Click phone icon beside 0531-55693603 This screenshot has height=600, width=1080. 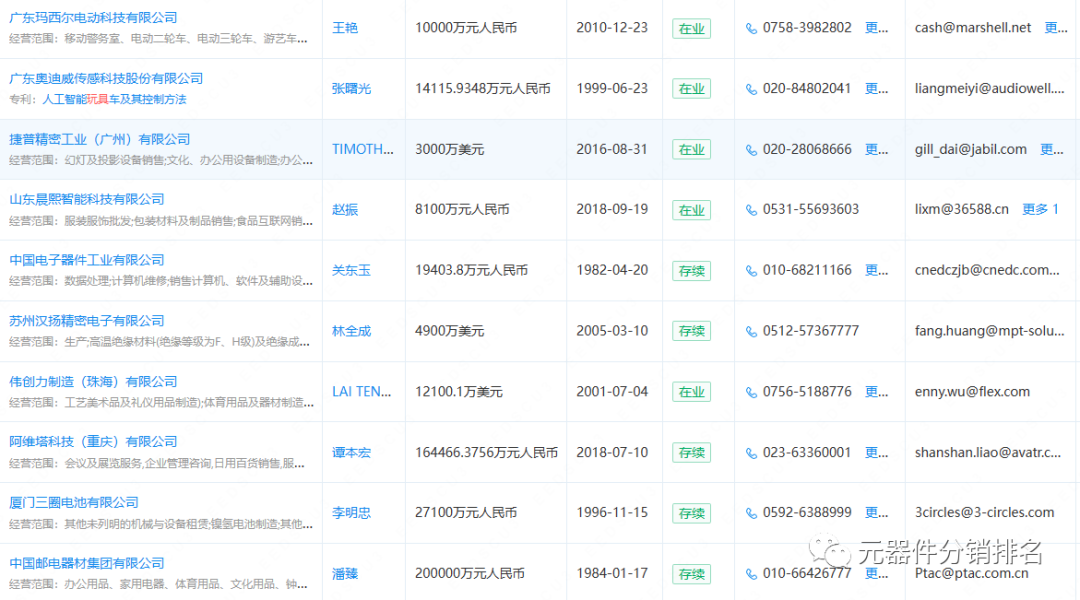[x=751, y=209]
